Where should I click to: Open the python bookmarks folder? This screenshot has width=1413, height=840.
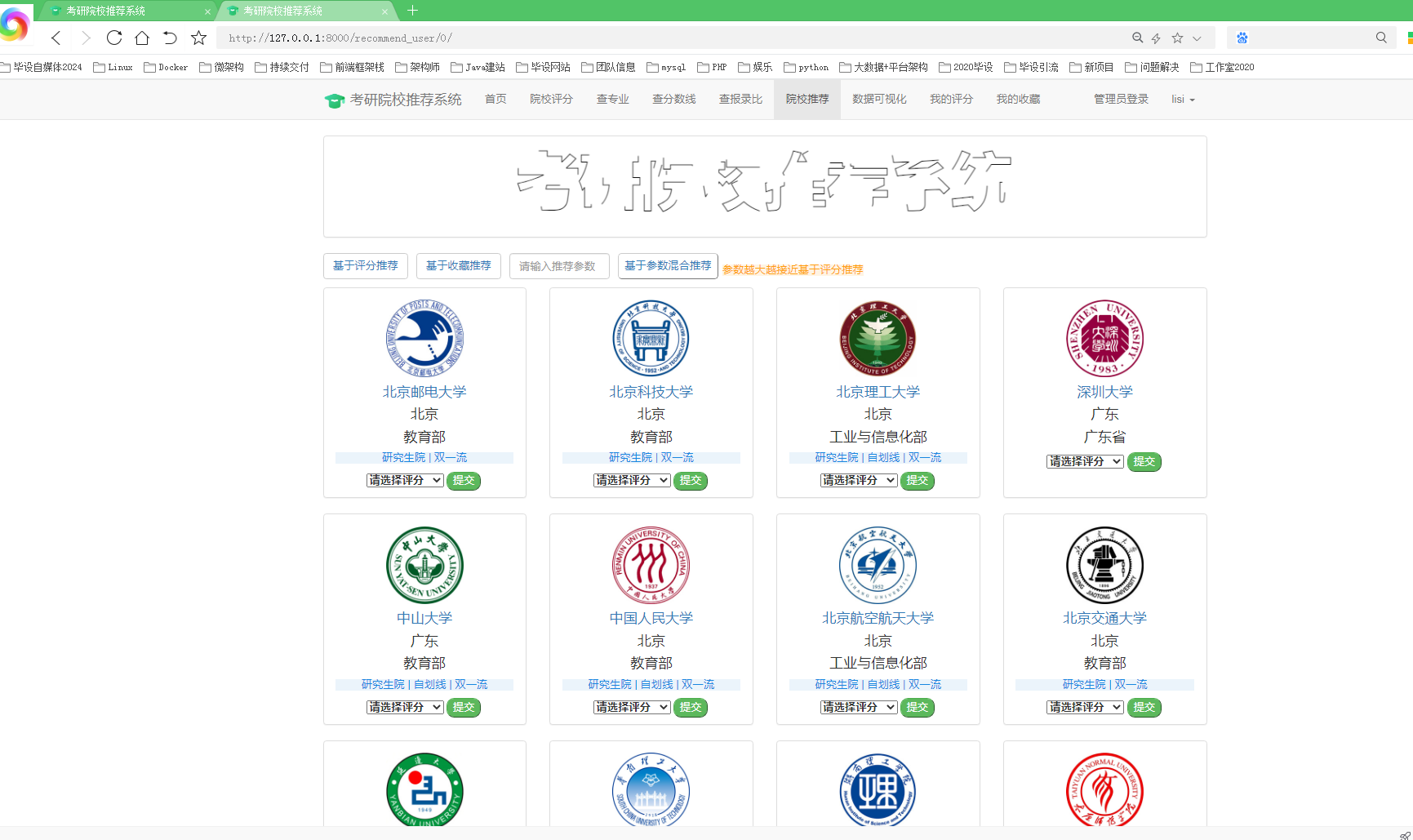click(806, 67)
